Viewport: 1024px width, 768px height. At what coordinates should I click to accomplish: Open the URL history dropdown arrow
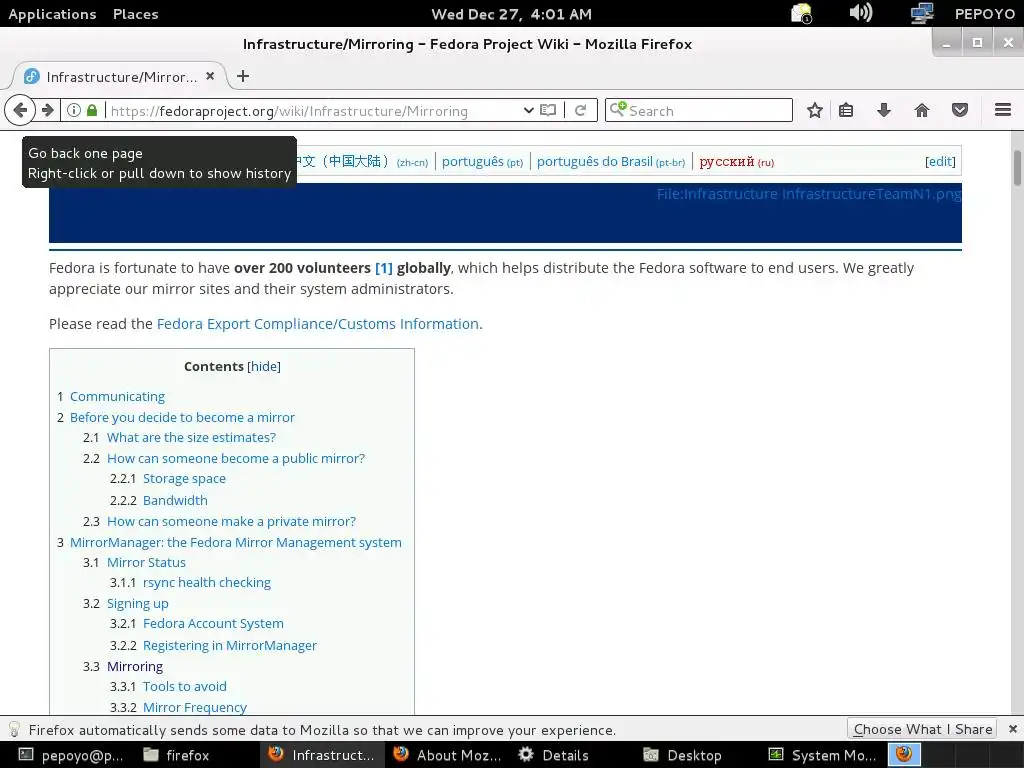[528, 110]
